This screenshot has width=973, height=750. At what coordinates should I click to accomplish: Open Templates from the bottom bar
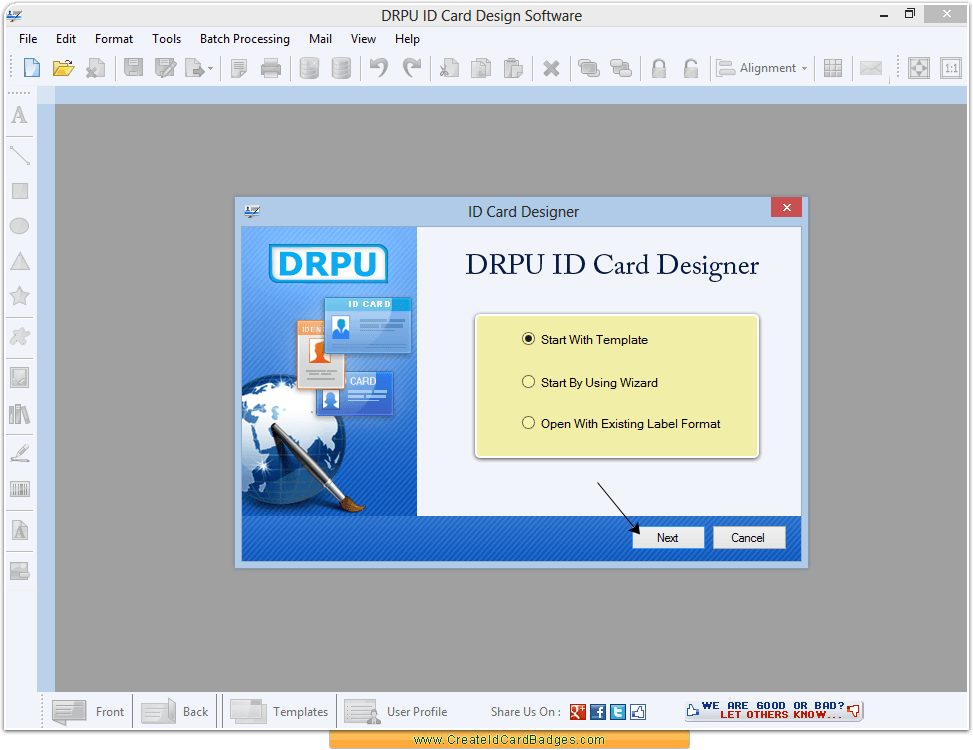(279, 712)
